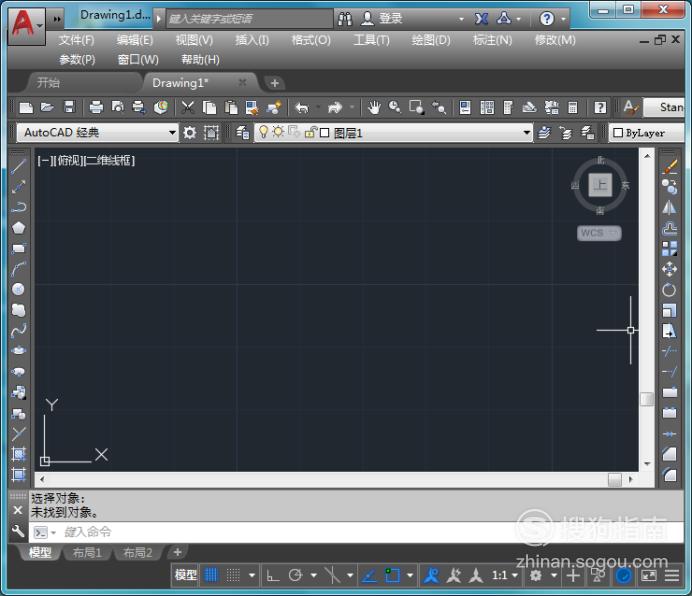Screen dimensions: 692x596
Task: Toggle grid display in status bar
Action: coord(211,575)
